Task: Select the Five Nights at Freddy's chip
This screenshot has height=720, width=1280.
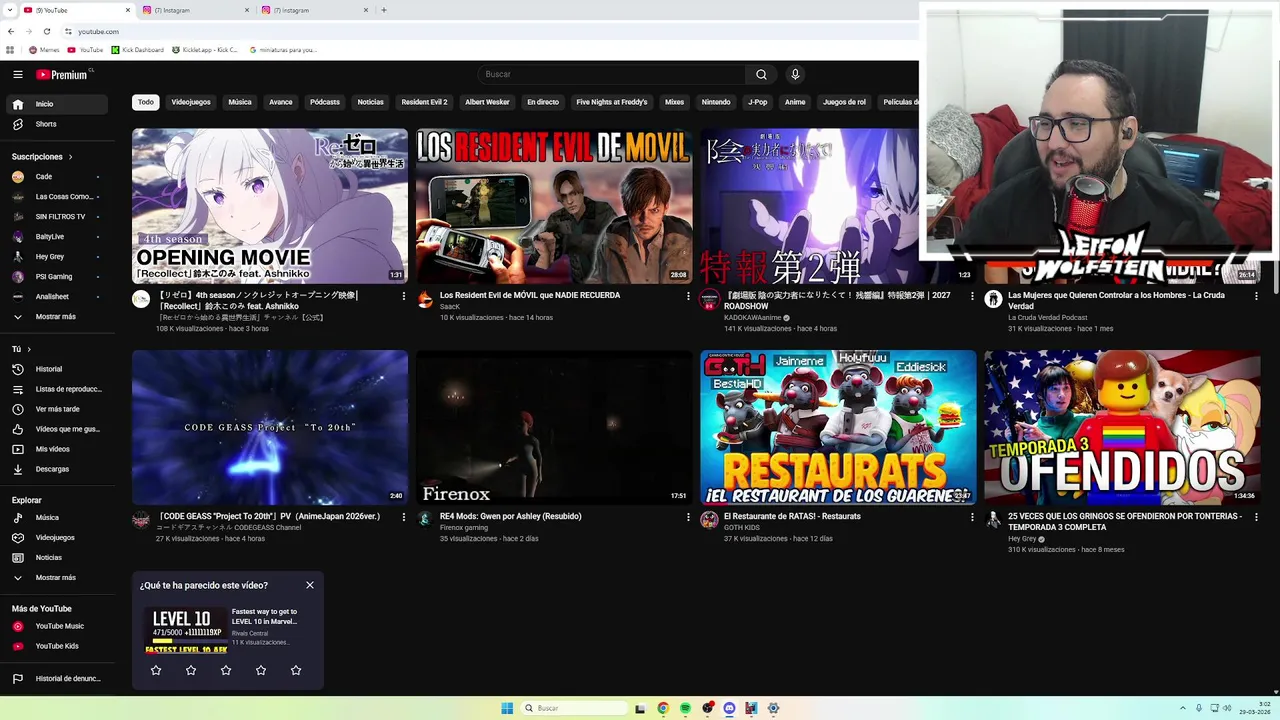Action: (x=612, y=102)
